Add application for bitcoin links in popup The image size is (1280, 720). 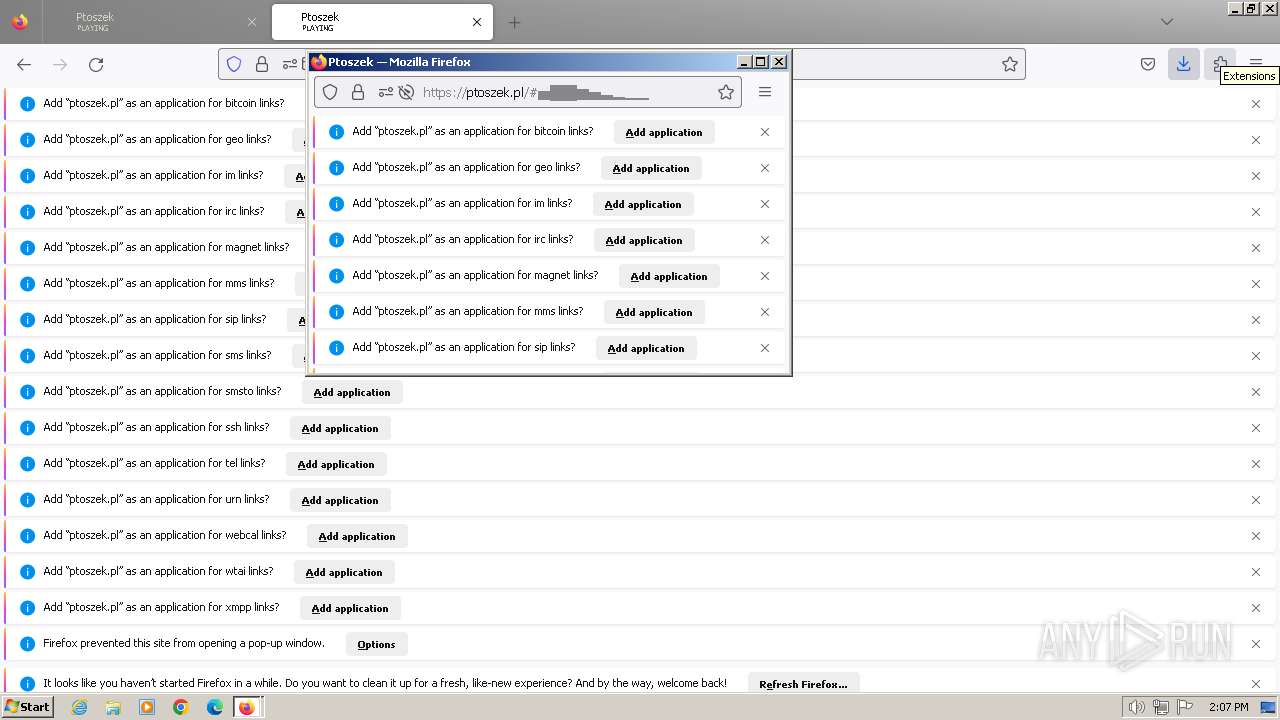664,132
